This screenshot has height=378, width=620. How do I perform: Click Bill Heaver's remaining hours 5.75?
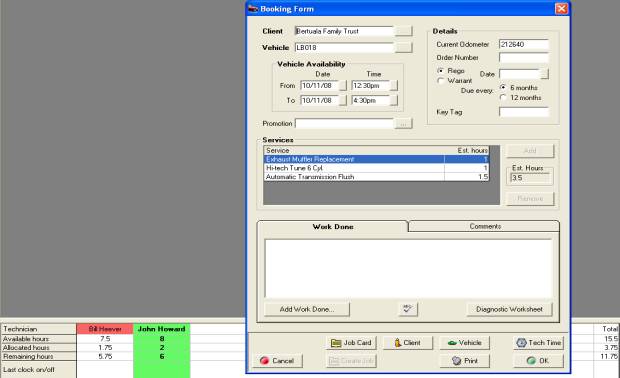[x=105, y=356]
